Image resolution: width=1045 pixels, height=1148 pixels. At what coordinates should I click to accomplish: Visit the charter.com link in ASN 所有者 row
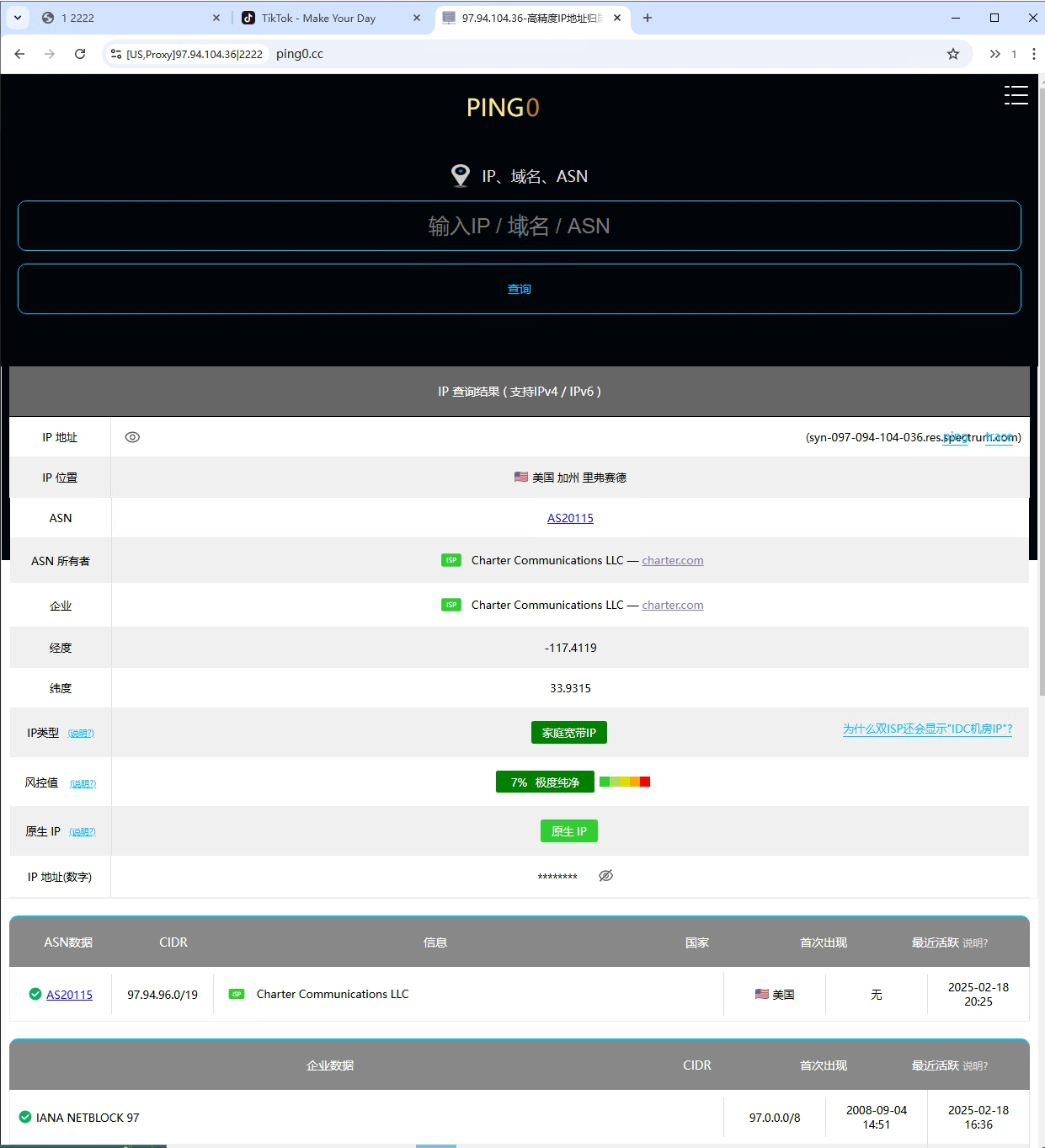[672, 559]
